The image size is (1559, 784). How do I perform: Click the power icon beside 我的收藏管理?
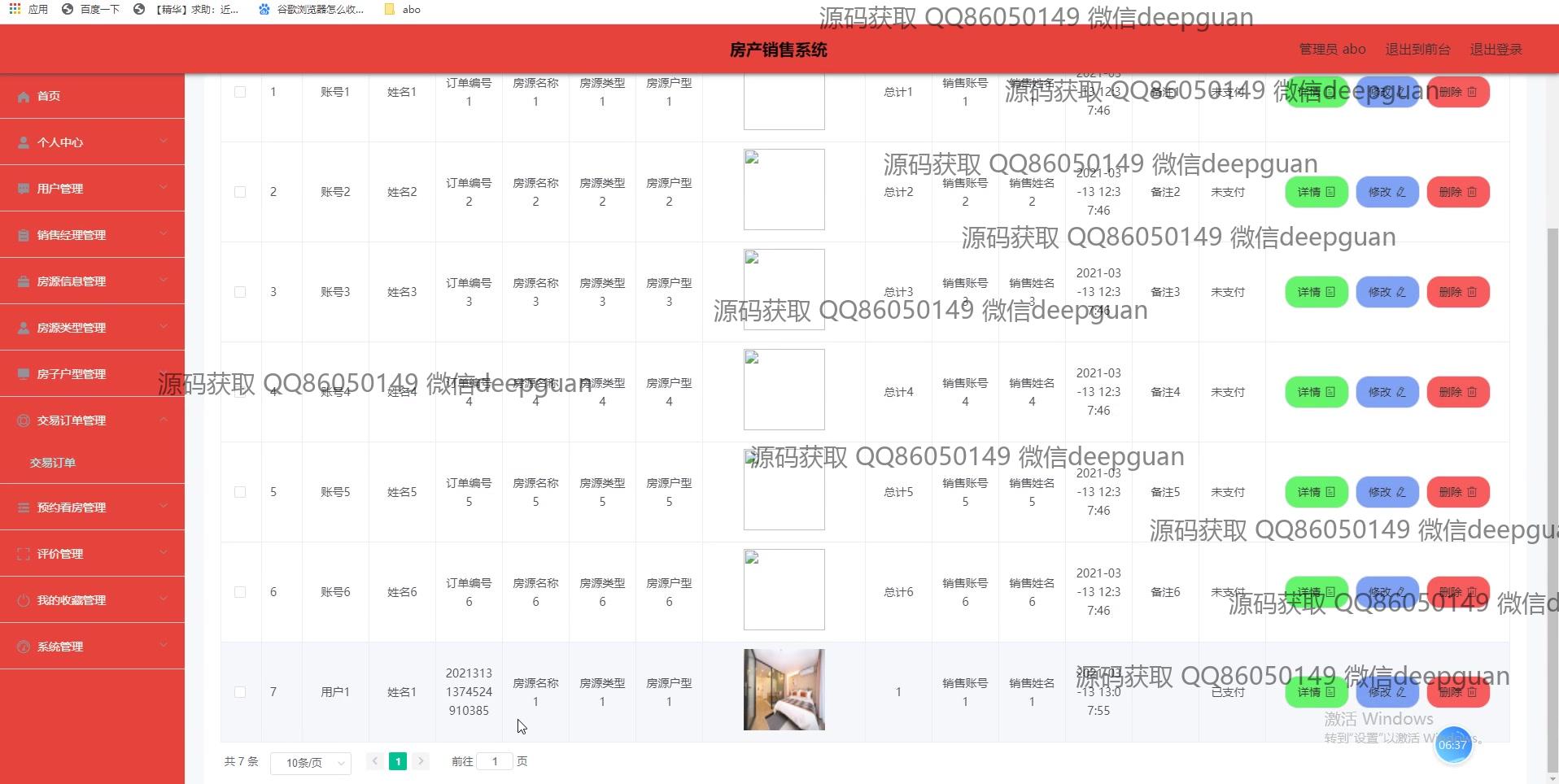click(24, 600)
